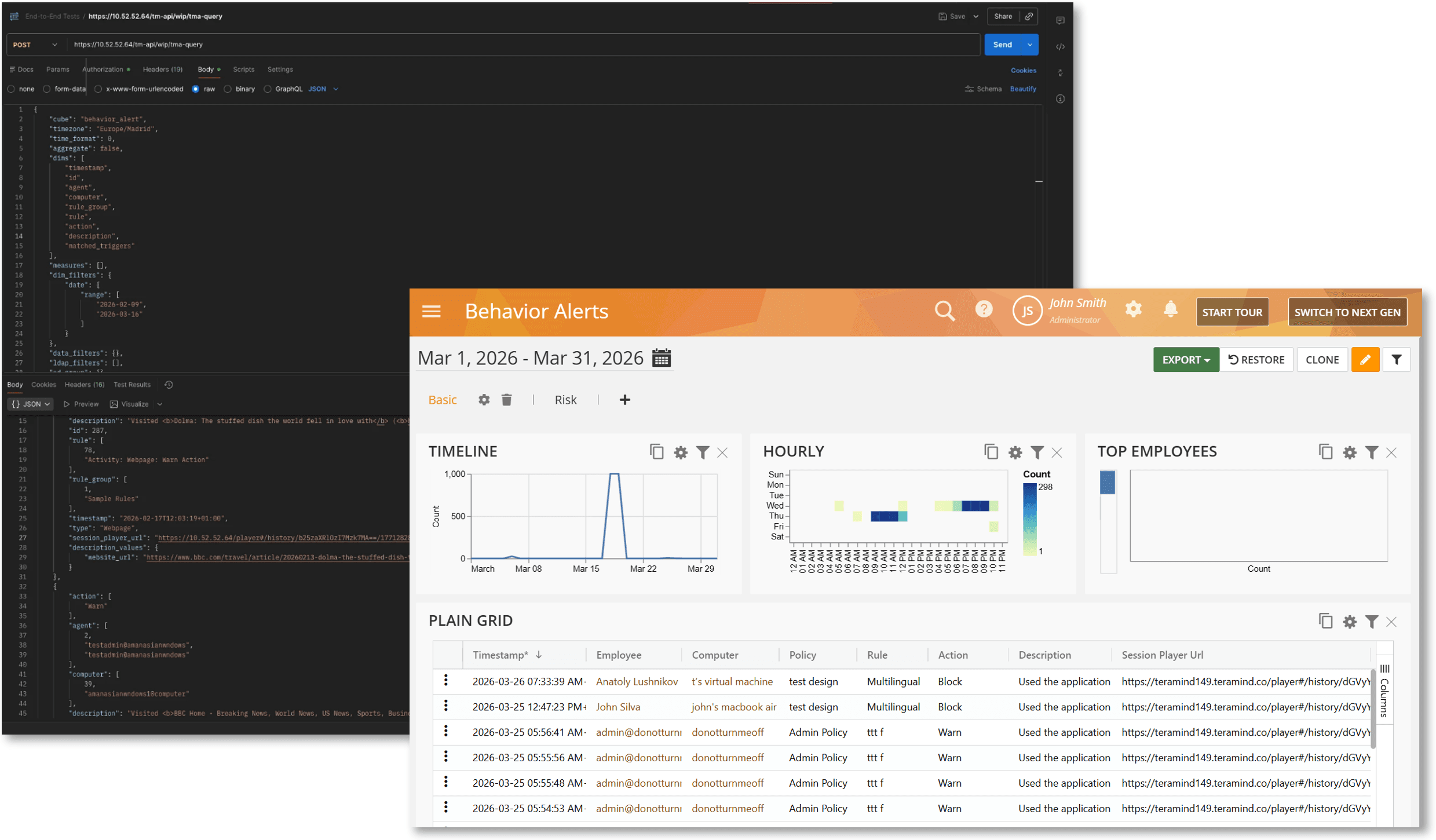The image size is (1436, 840).
Task: Open the help question mark icon
Action: point(984,309)
